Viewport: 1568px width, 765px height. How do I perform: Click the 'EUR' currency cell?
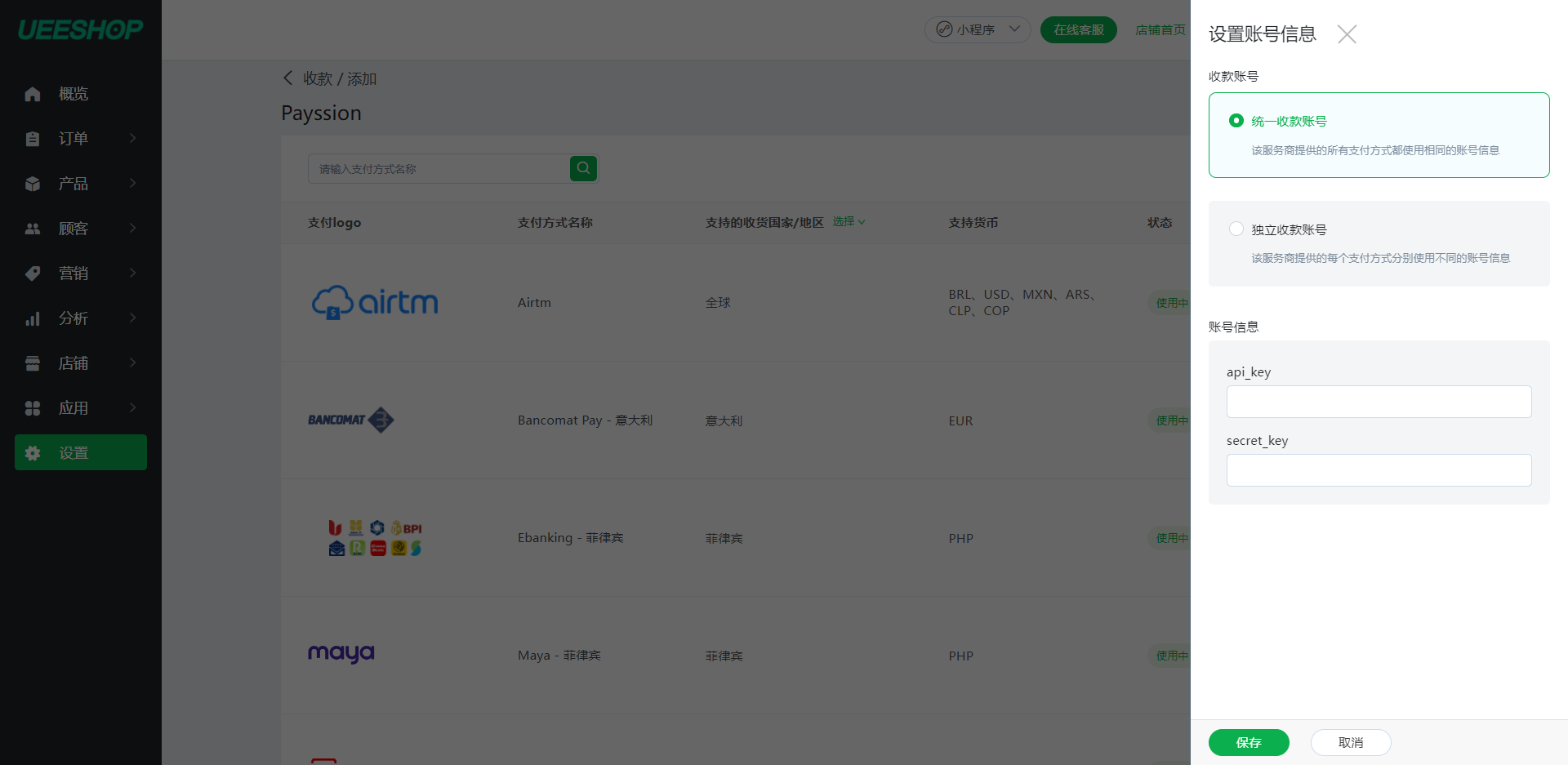pos(960,420)
